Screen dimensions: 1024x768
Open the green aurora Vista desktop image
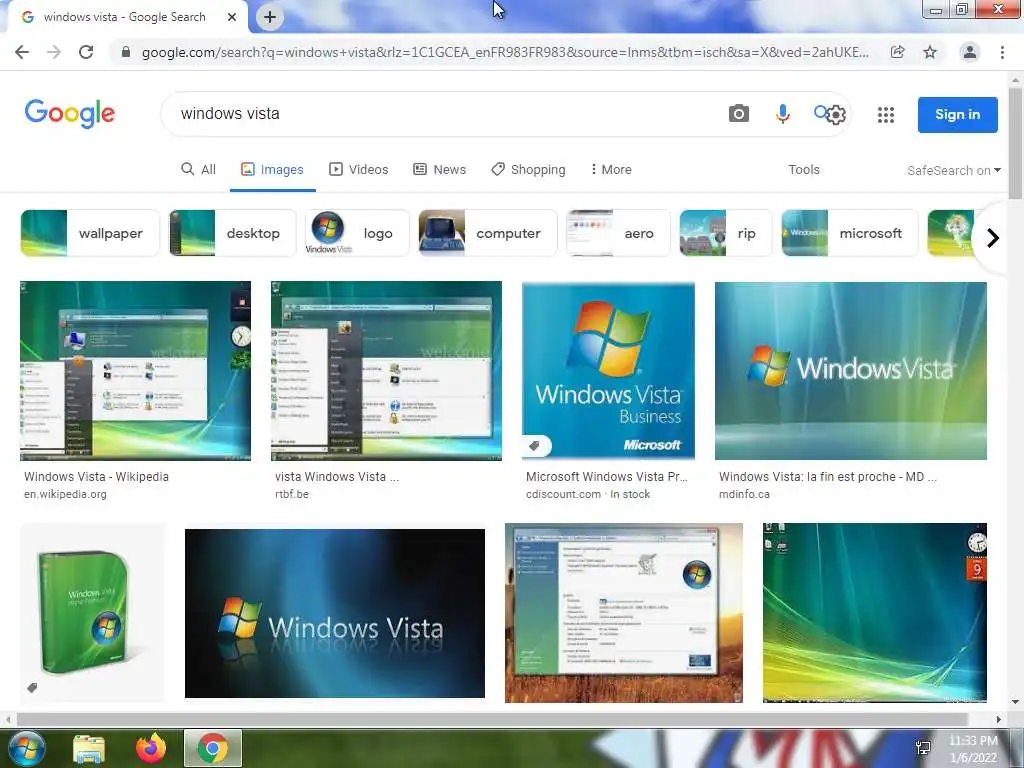click(875, 613)
